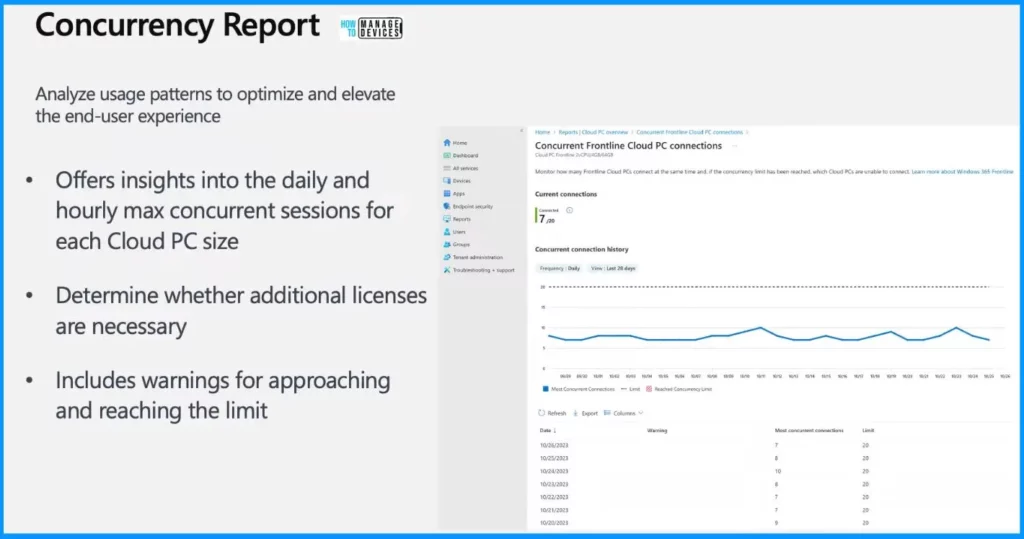Click the Refresh button label
The image size is (1024, 539).
click(x=557, y=414)
